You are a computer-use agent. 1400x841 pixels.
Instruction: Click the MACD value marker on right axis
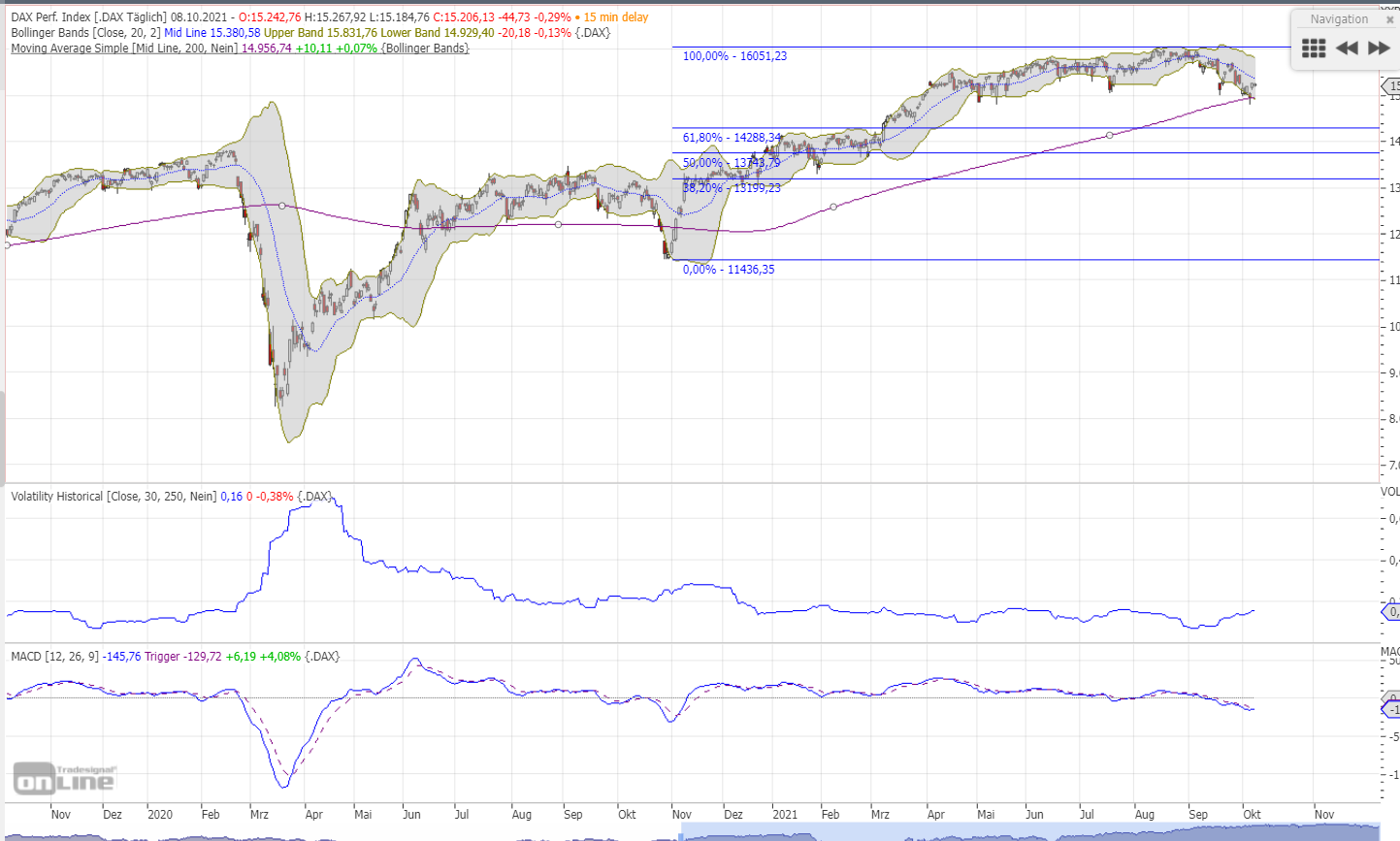pos(1391,710)
